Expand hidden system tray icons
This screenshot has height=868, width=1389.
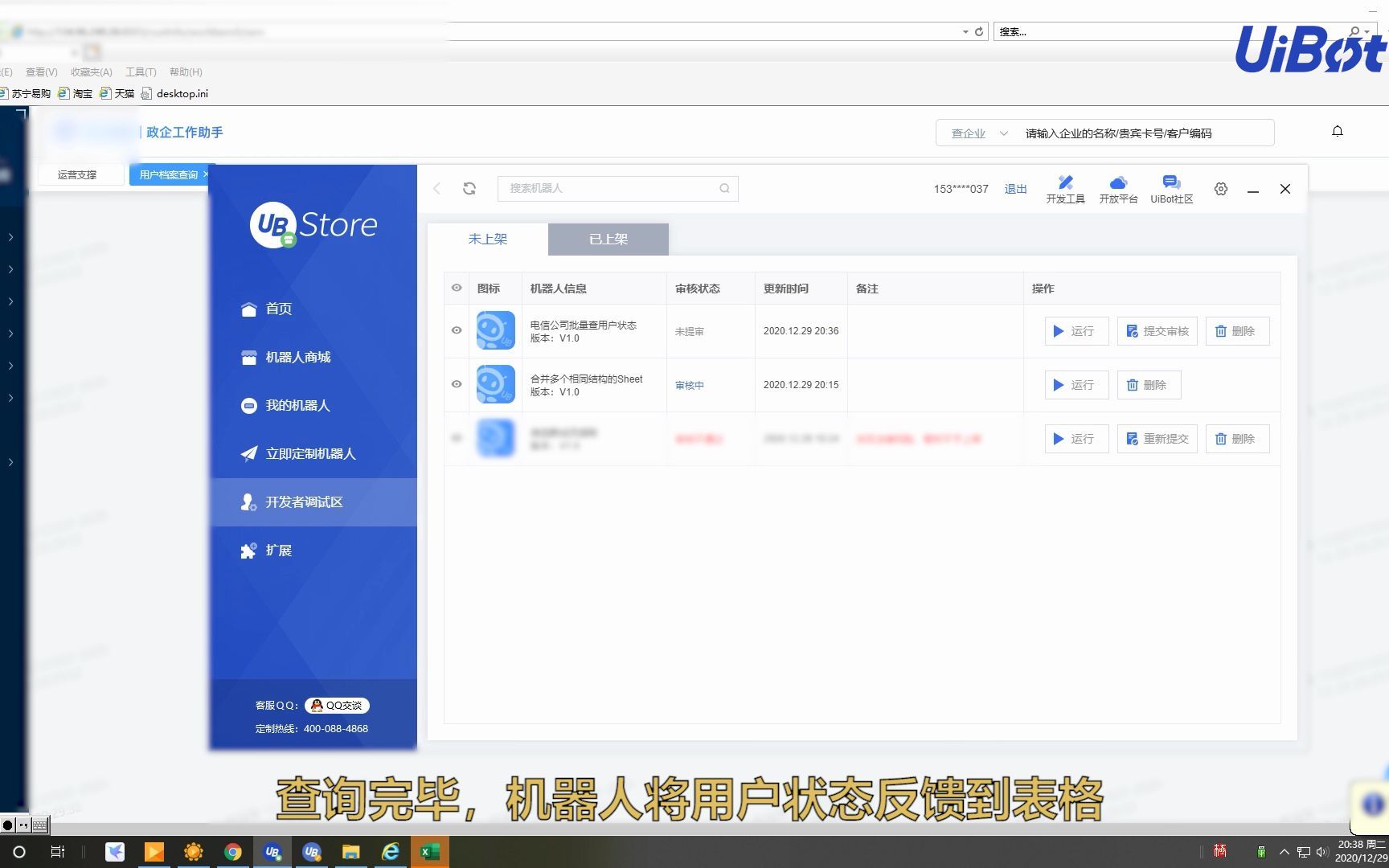[1284, 852]
